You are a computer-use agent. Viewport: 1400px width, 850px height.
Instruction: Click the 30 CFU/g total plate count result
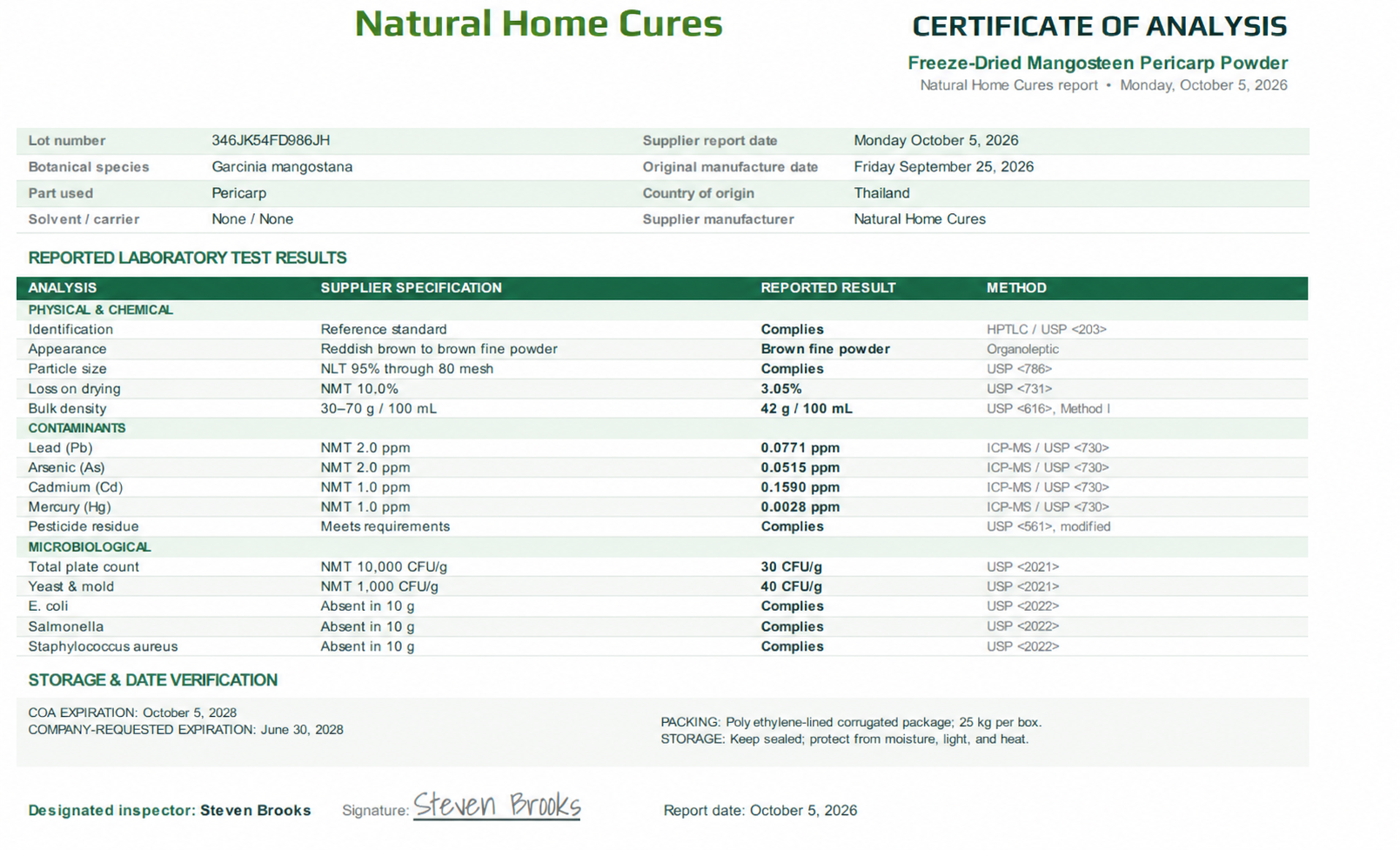791,567
